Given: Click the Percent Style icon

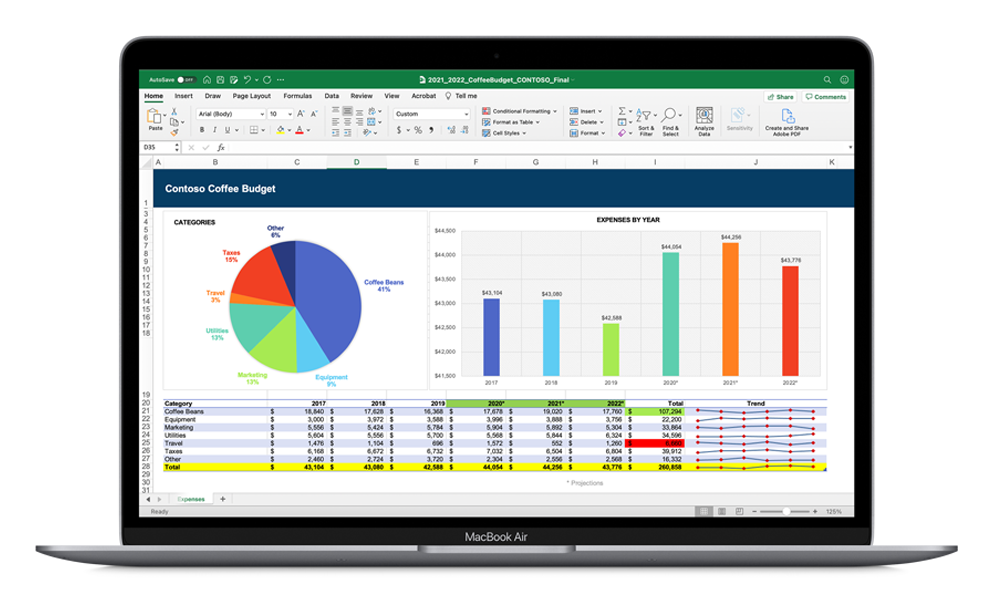Looking at the screenshot, I should coord(418,130).
